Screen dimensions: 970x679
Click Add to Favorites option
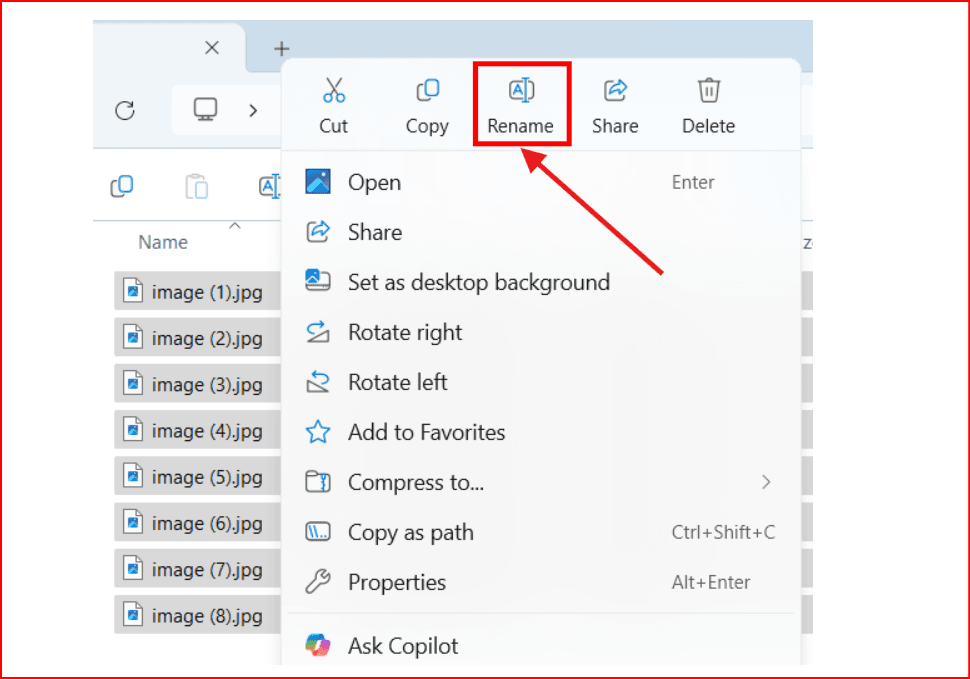[426, 432]
